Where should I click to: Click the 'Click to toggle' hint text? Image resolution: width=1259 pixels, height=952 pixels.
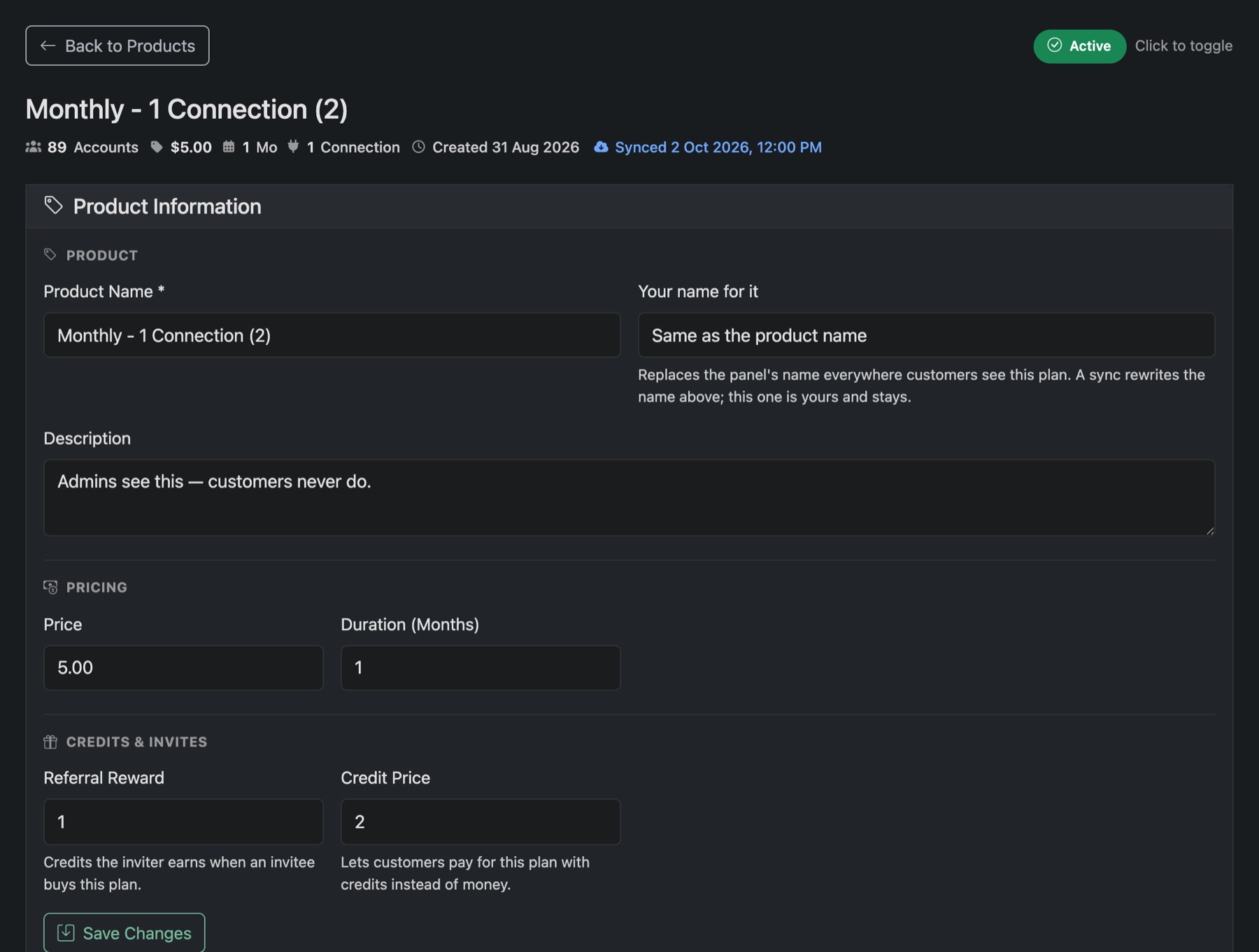[x=1183, y=45]
